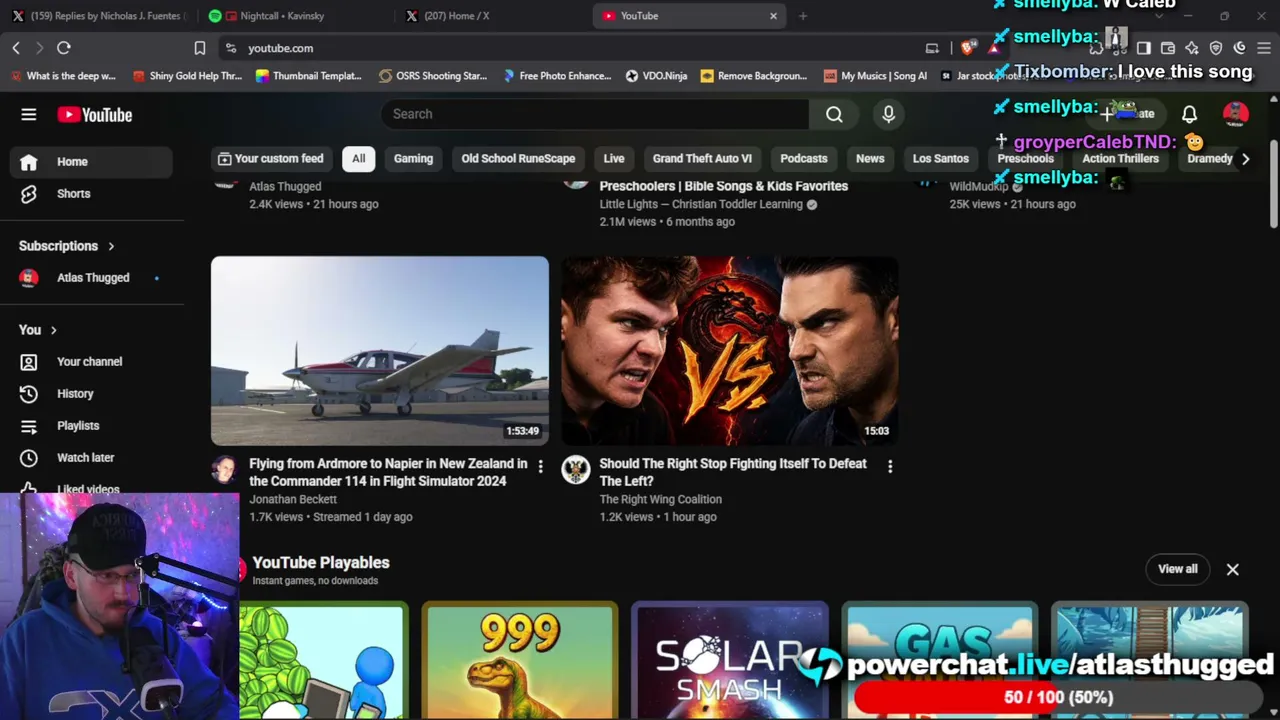The height and width of the screenshot is (720, 1280).
Task: Expand the Subscriptions section chevron
Action: [x=111, y=246]
